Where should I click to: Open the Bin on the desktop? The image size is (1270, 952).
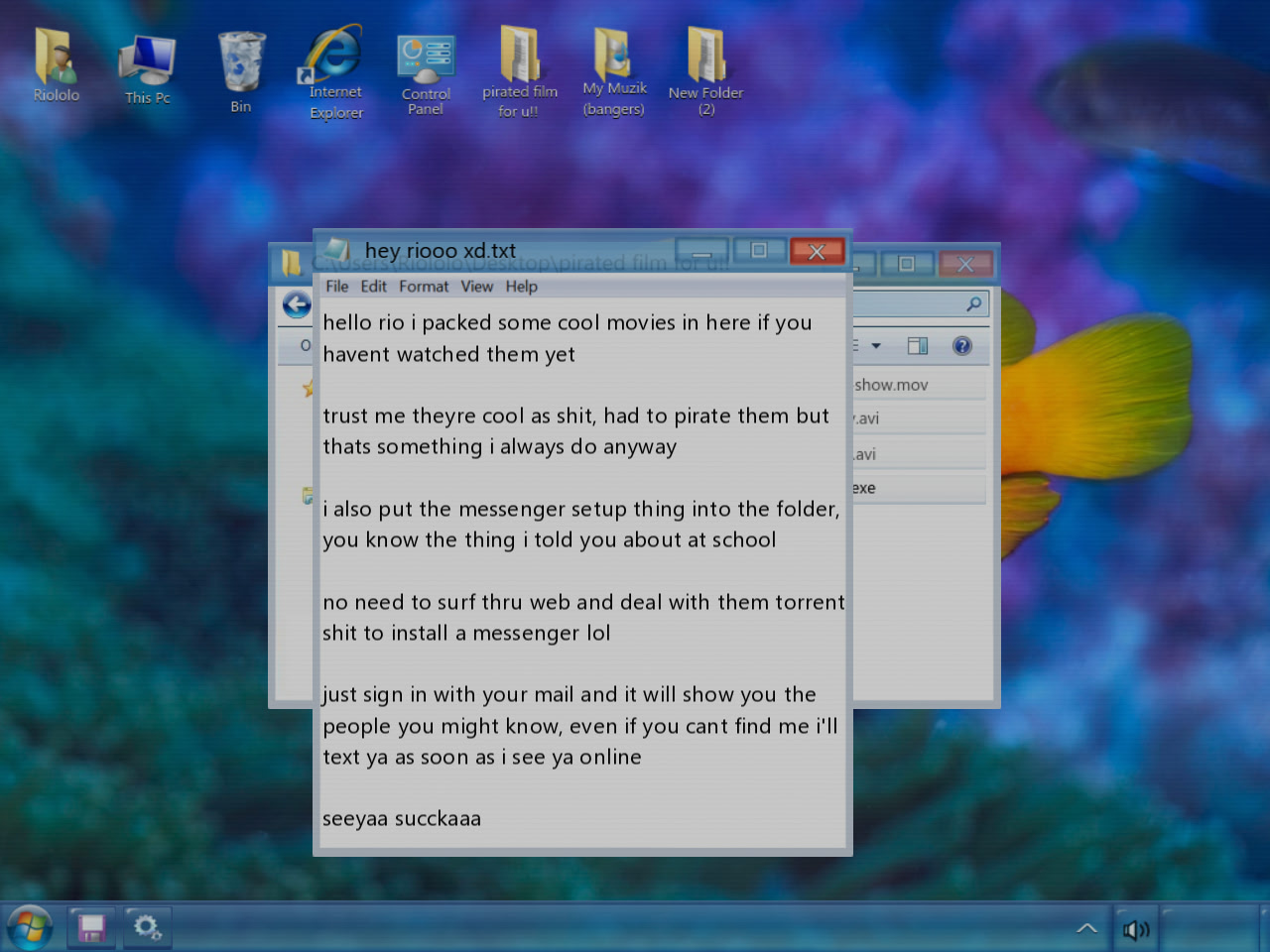pos(241,71)
